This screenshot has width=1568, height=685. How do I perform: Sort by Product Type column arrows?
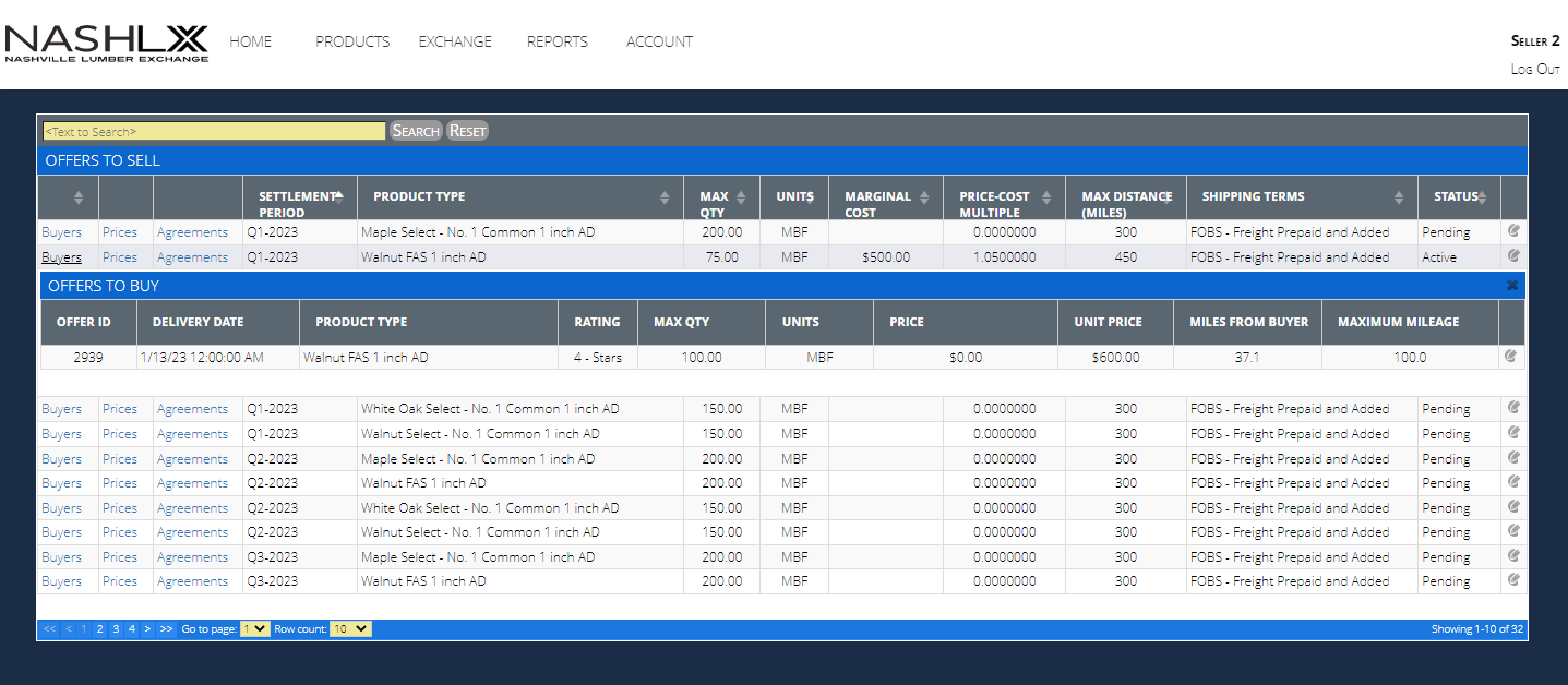pyautogui.click(x=664, y=197)
